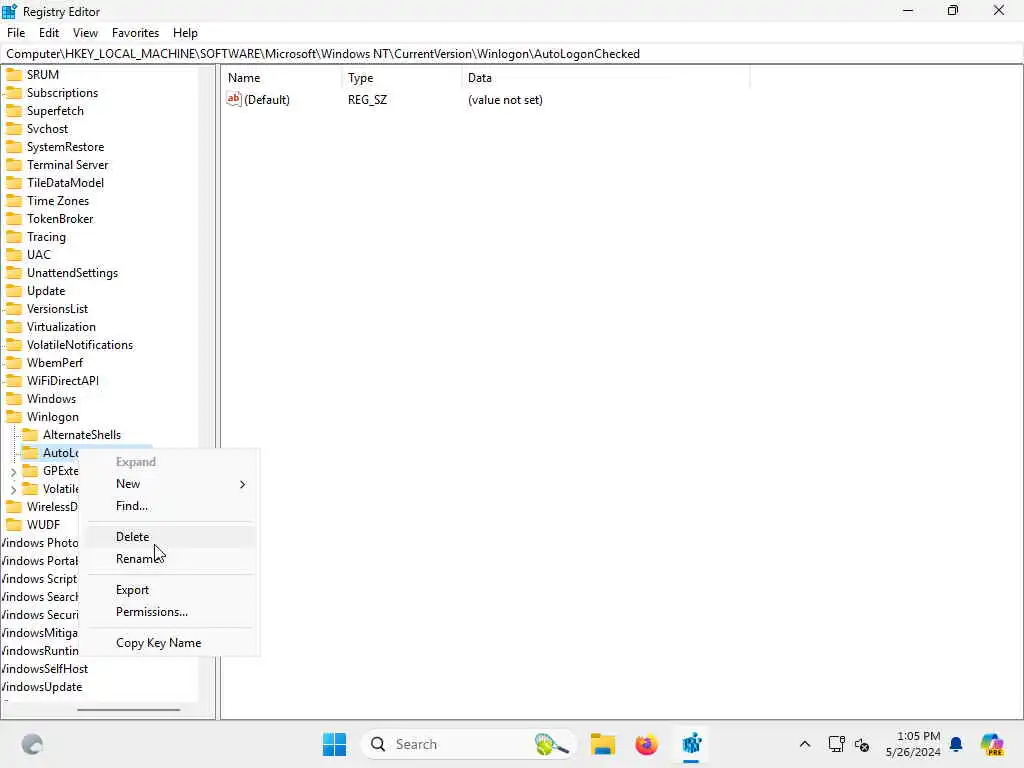
Task: Click the (Default) string value icon
Action: tap(234, 99)
